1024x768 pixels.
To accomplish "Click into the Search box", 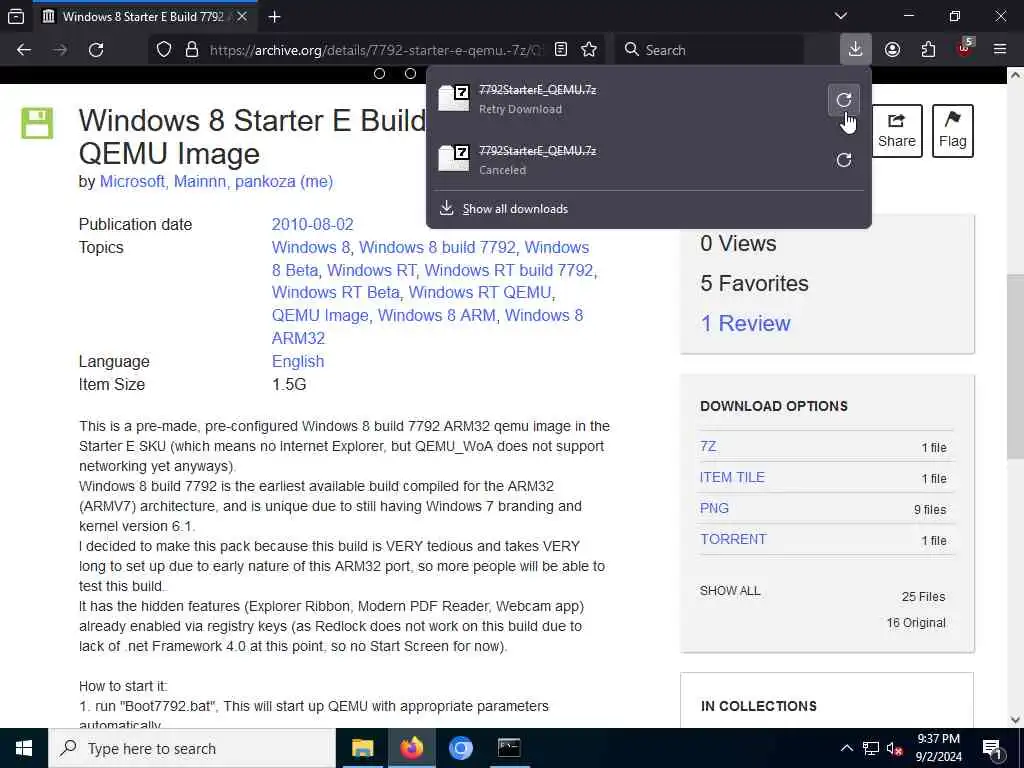I will pyautogui.click(x=709, y=50).
